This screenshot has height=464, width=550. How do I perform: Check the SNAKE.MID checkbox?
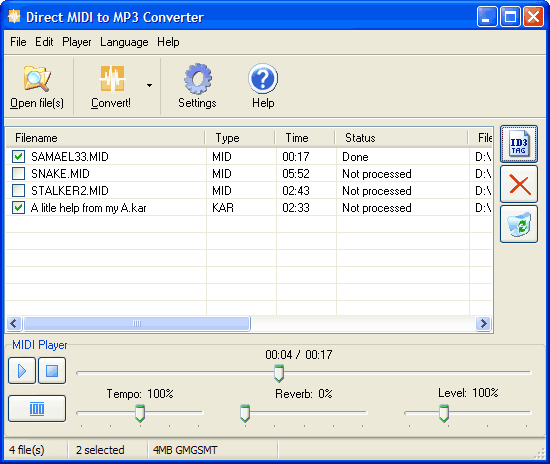[x=18, y=174]
